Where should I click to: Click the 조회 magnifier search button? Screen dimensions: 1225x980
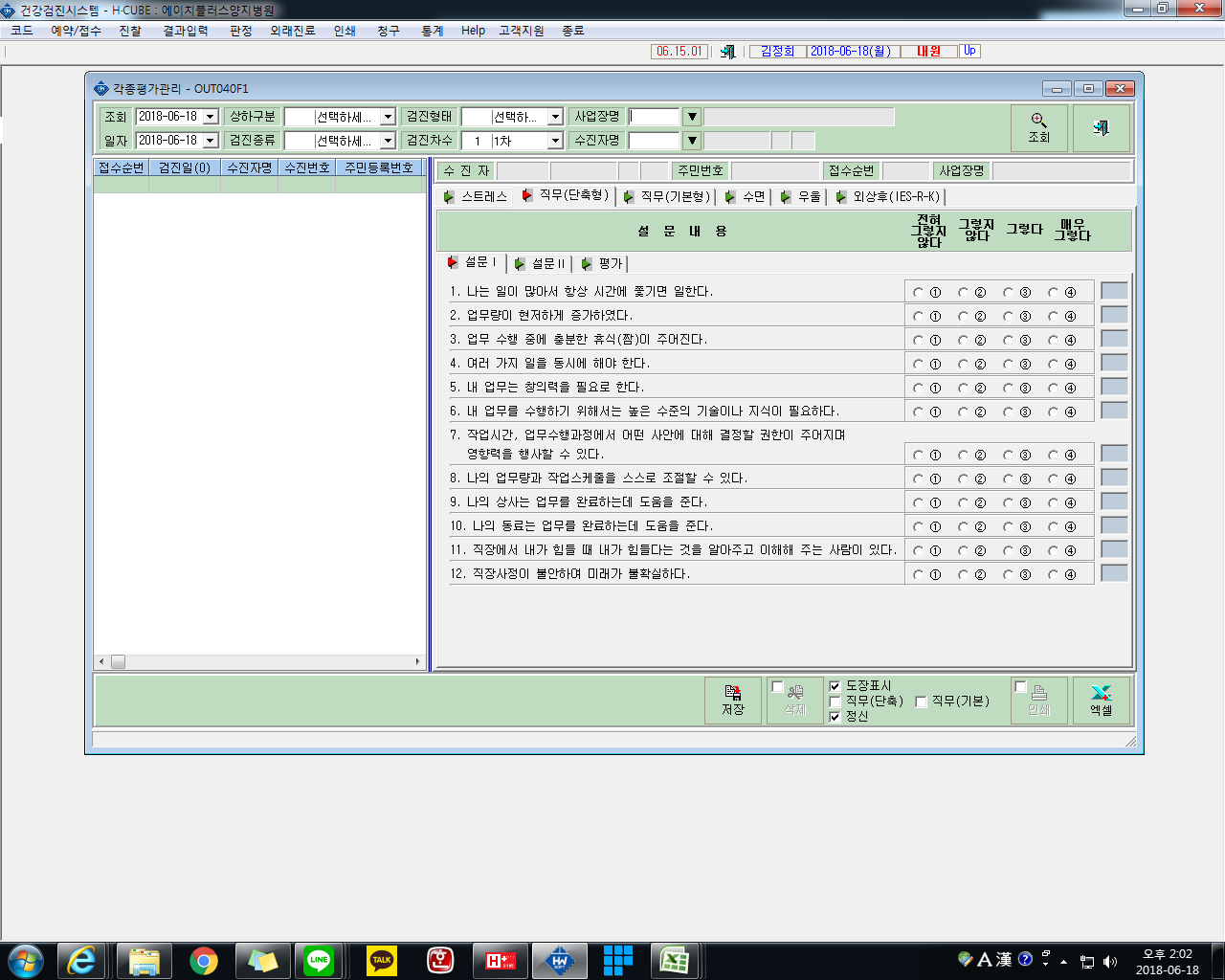[x=1038, y=128]
